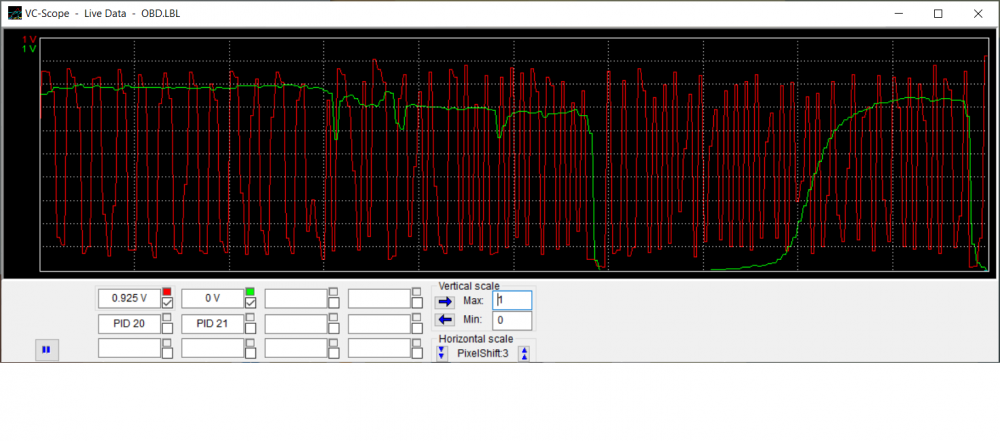1000x441 pixels.
Task: Click the empty field below PID 21
Action: (212, 348)
